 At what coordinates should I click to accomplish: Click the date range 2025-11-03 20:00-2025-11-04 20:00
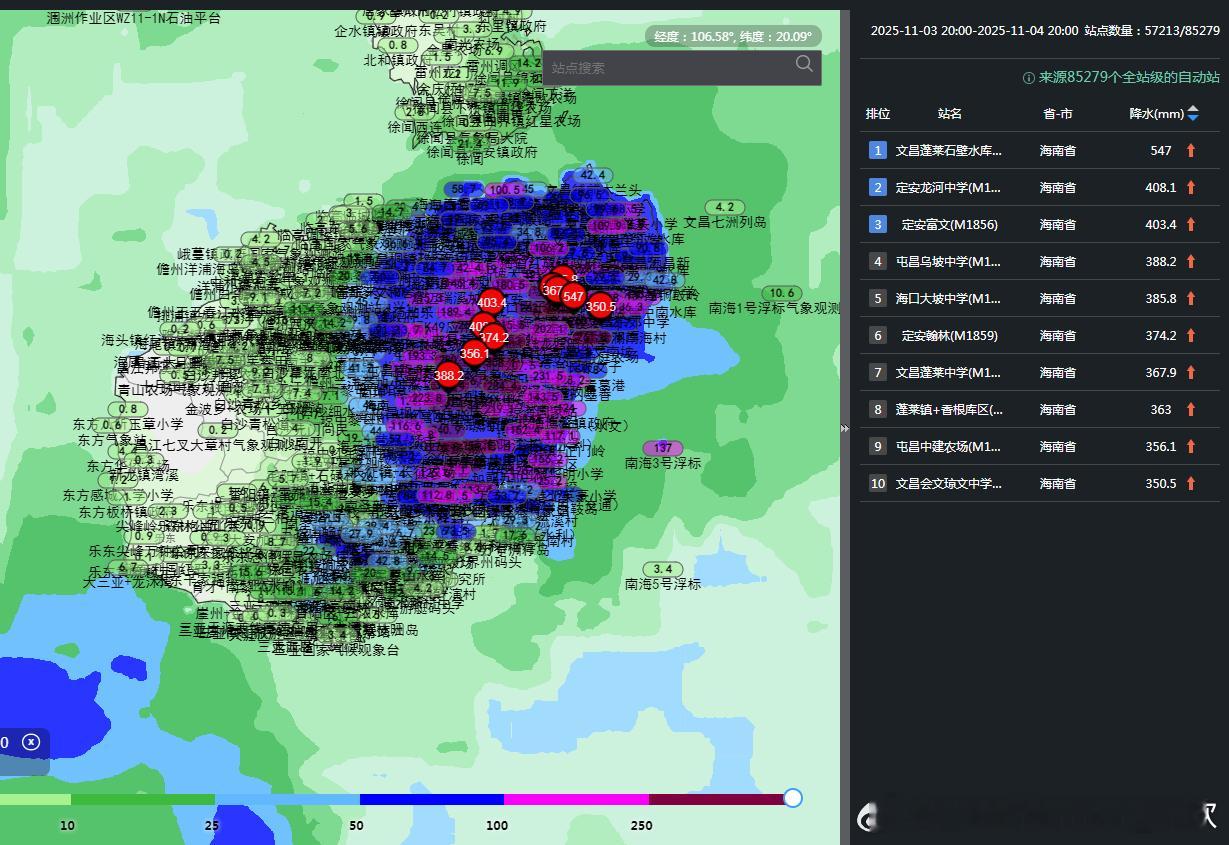coord(974,31)
